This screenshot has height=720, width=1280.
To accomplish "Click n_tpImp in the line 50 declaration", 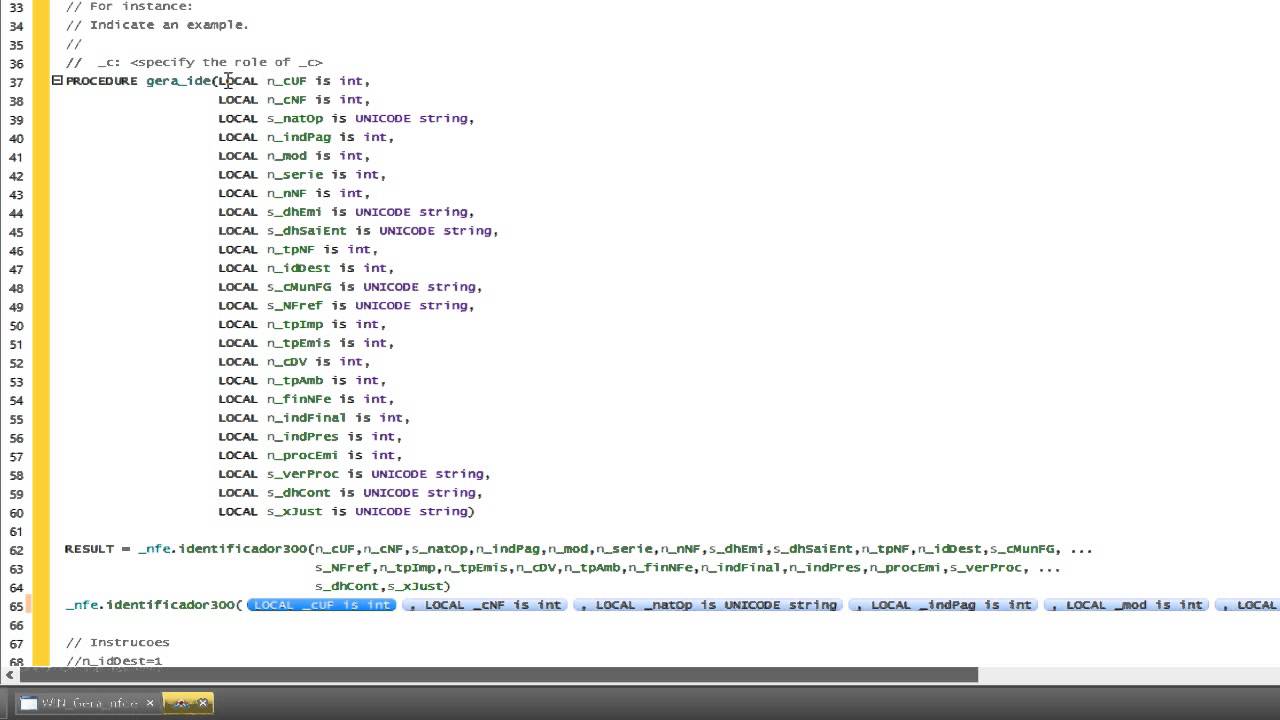I will click(295, 324).
